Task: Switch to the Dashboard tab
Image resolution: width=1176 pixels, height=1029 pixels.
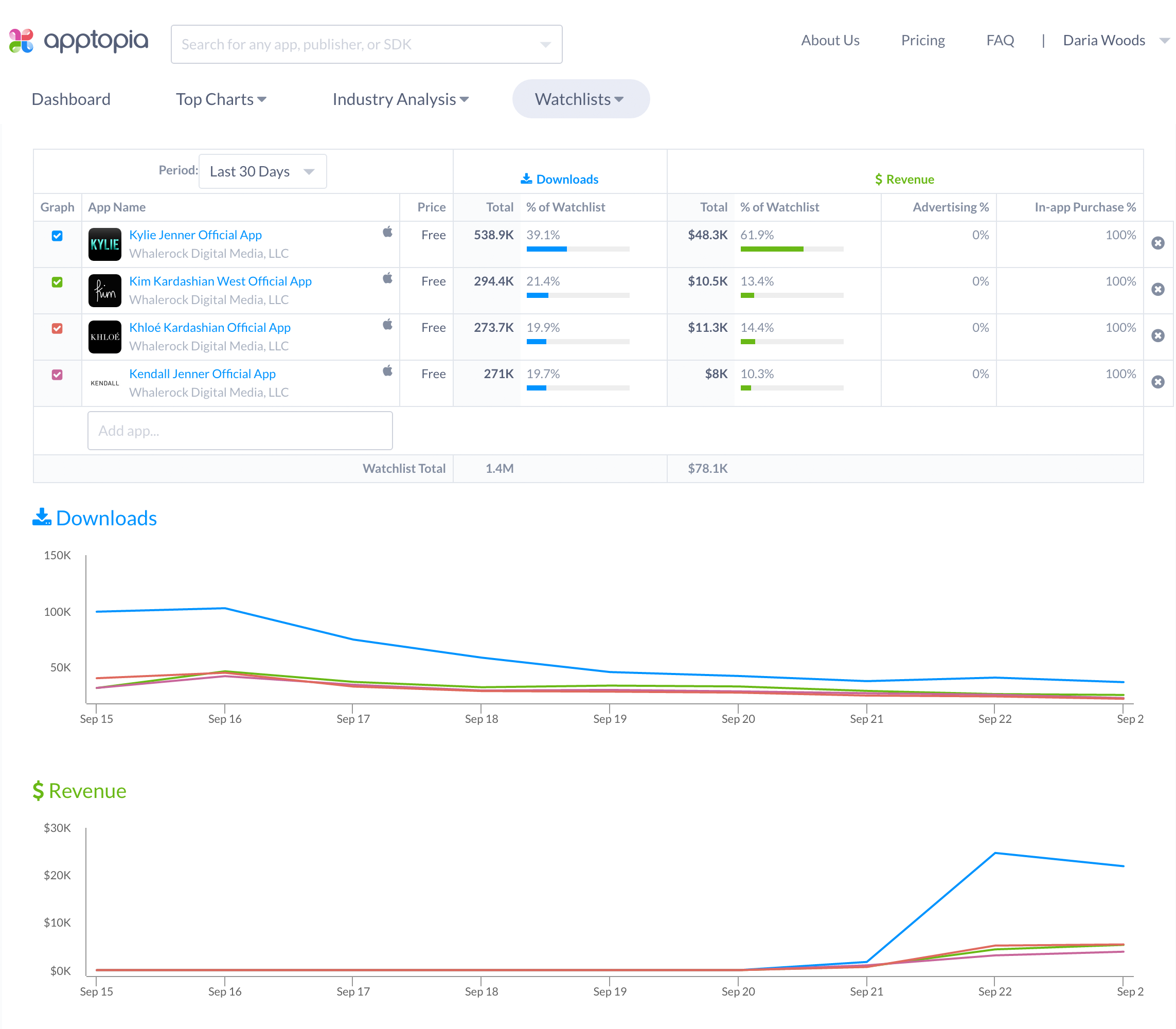Action: [71, 99]
